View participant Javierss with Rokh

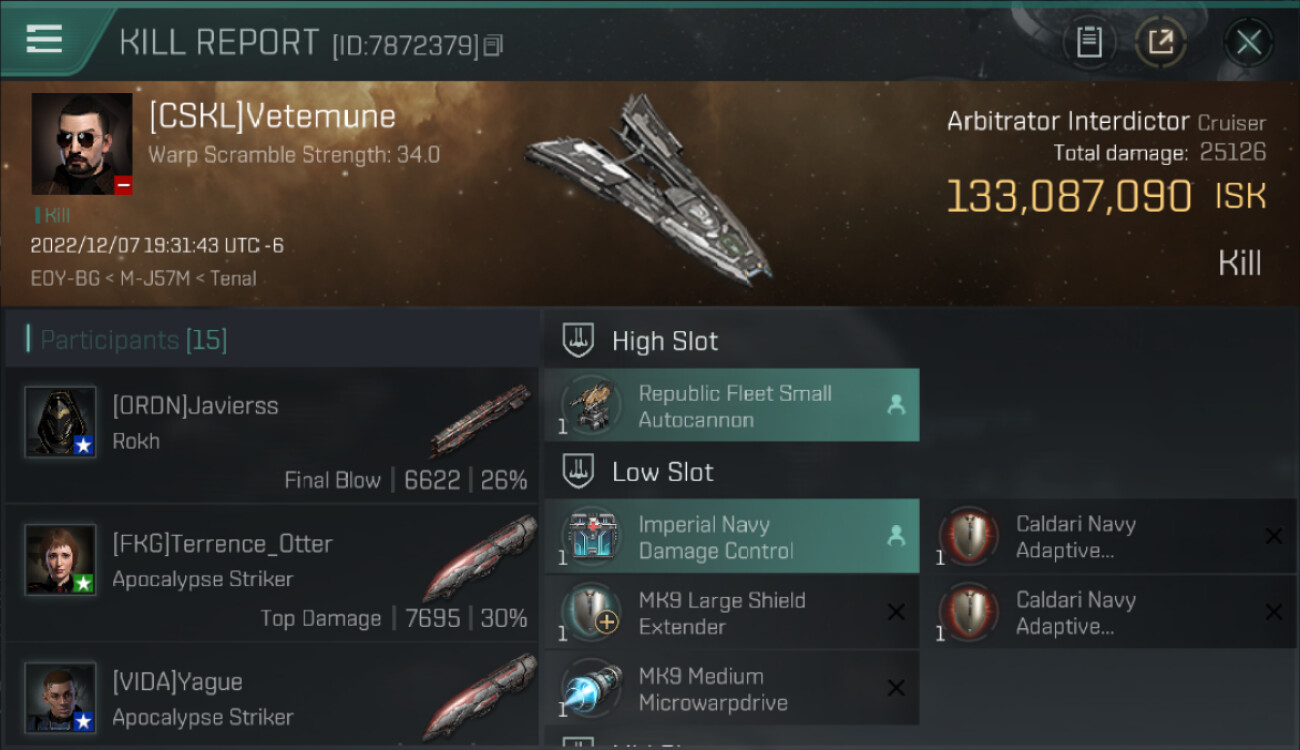272,435
